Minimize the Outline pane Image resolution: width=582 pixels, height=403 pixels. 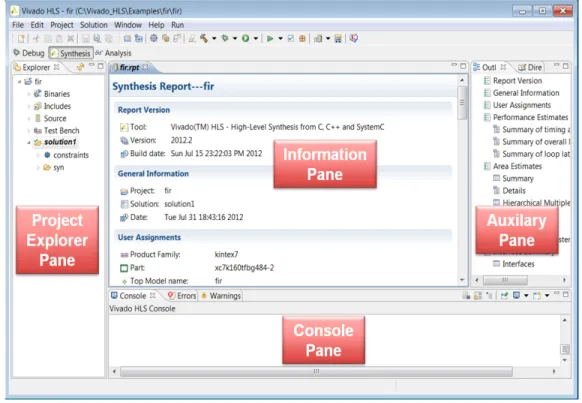click(556, 66)
